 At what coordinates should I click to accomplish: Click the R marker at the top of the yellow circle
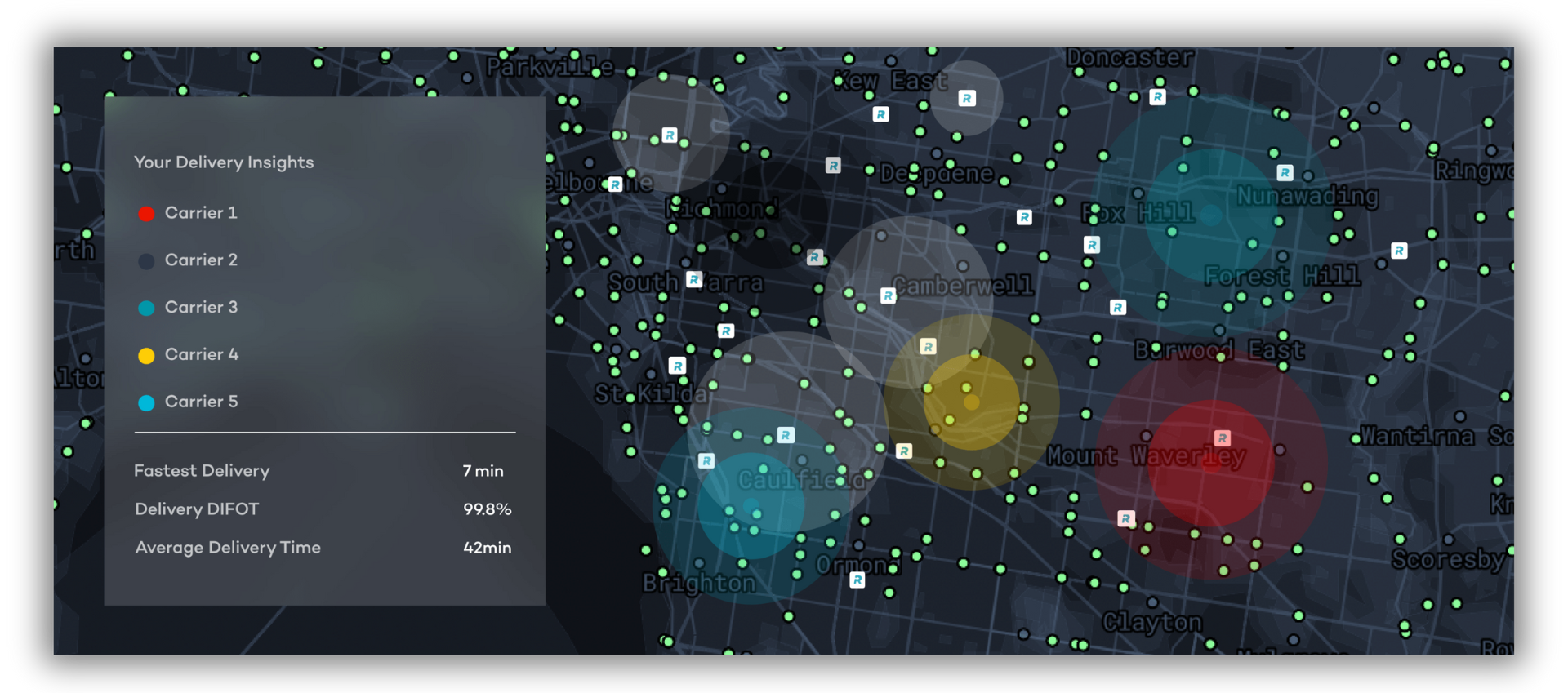pyautogui.click(x=928, y=347)
